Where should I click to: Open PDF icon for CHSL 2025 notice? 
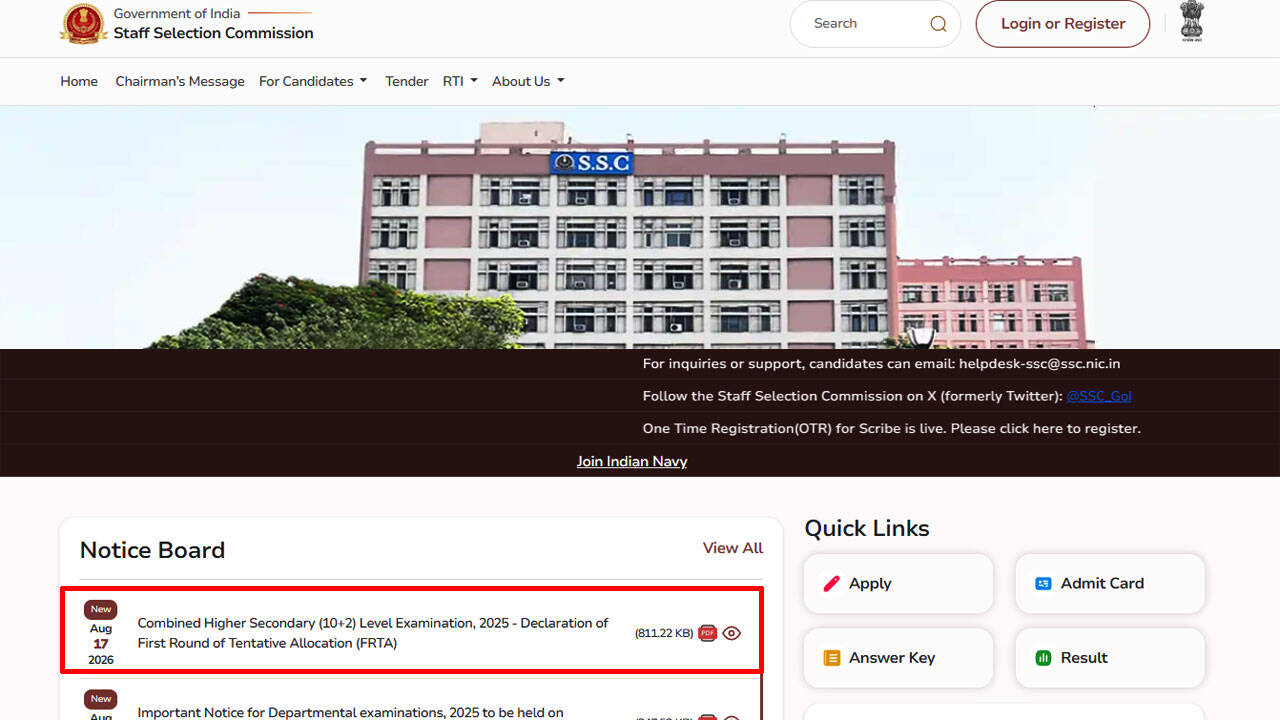click(x=708, y=633)
